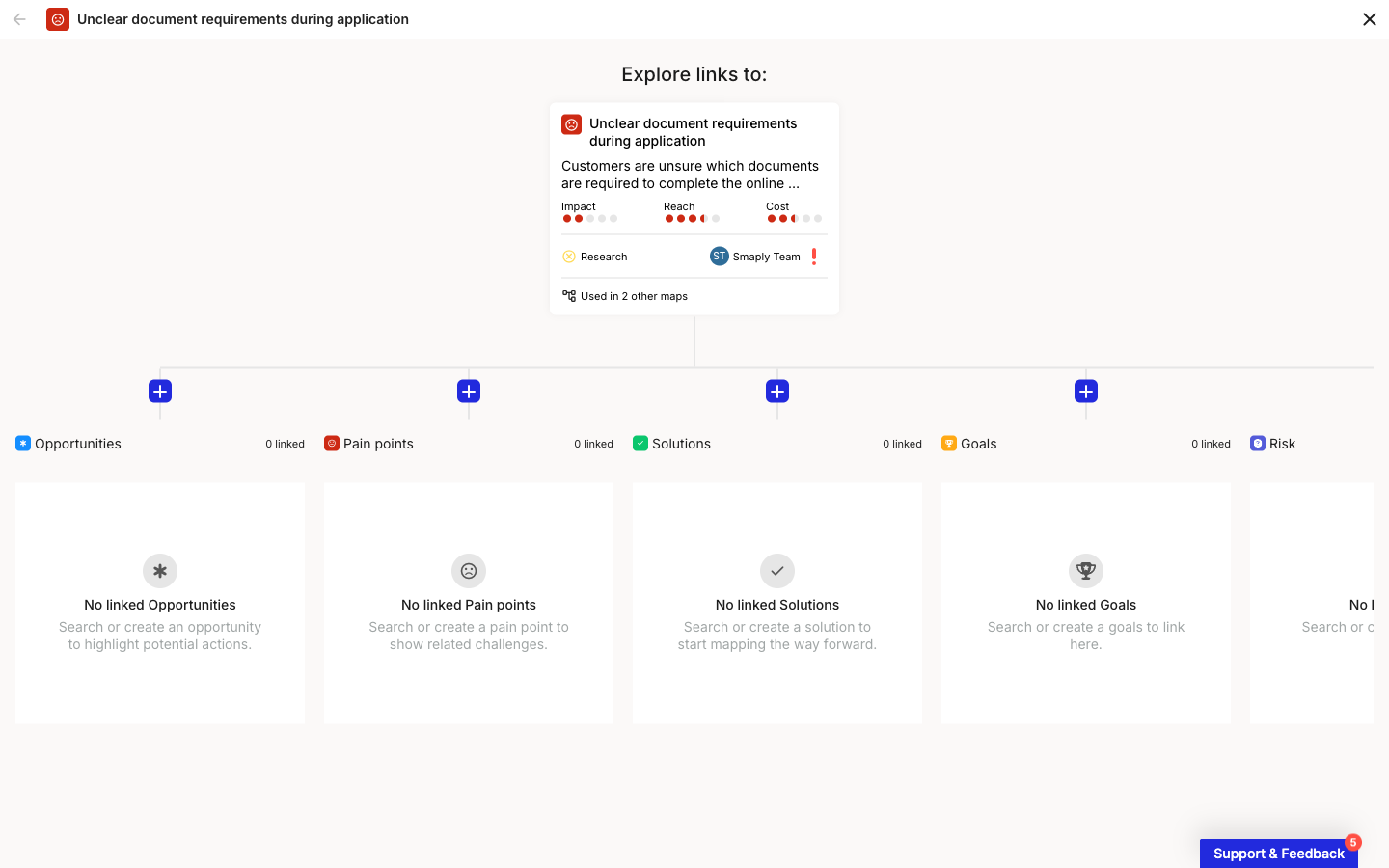Click the Cost rating dots
The width and height of the screenshot is (1389, 868).
(x=794, y=219)
